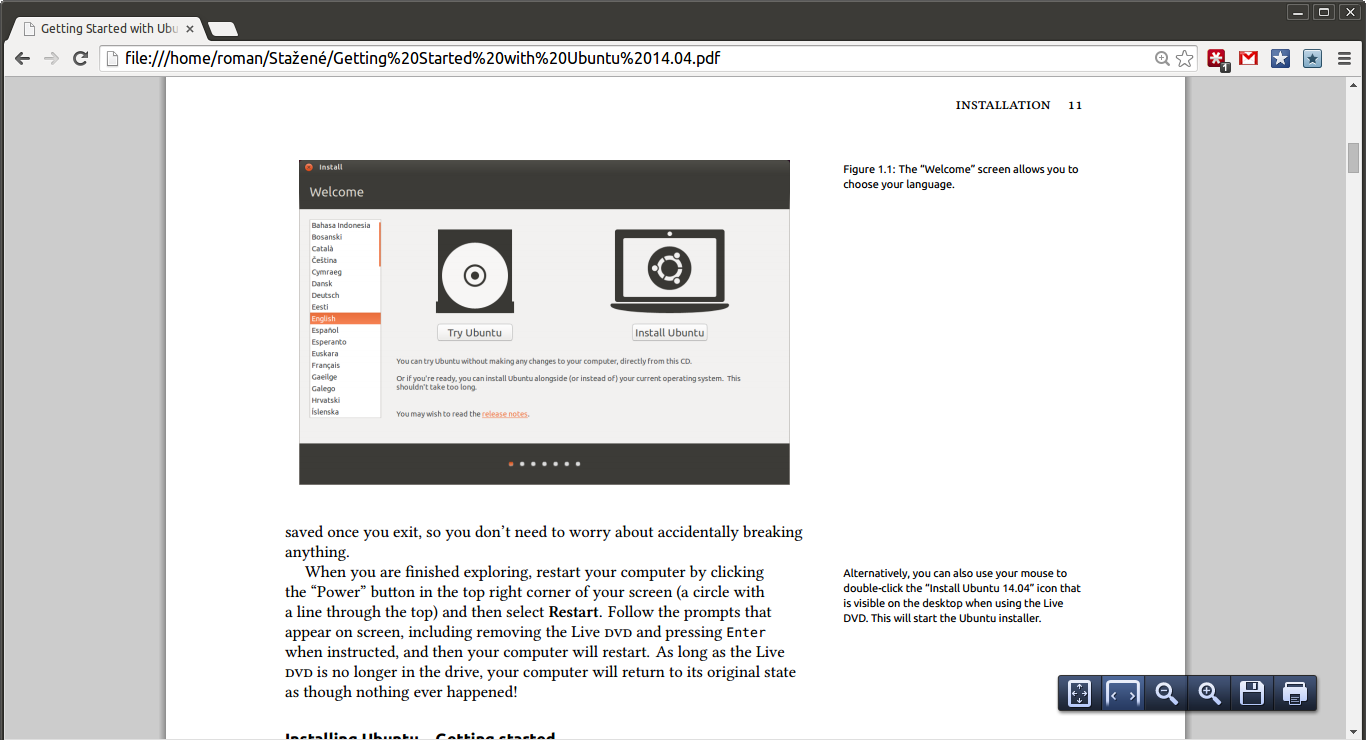The width and height of the screenshot is (1366, 740).
Task: Click the laptop Ubuntu logo image
Action: (670, 271)
